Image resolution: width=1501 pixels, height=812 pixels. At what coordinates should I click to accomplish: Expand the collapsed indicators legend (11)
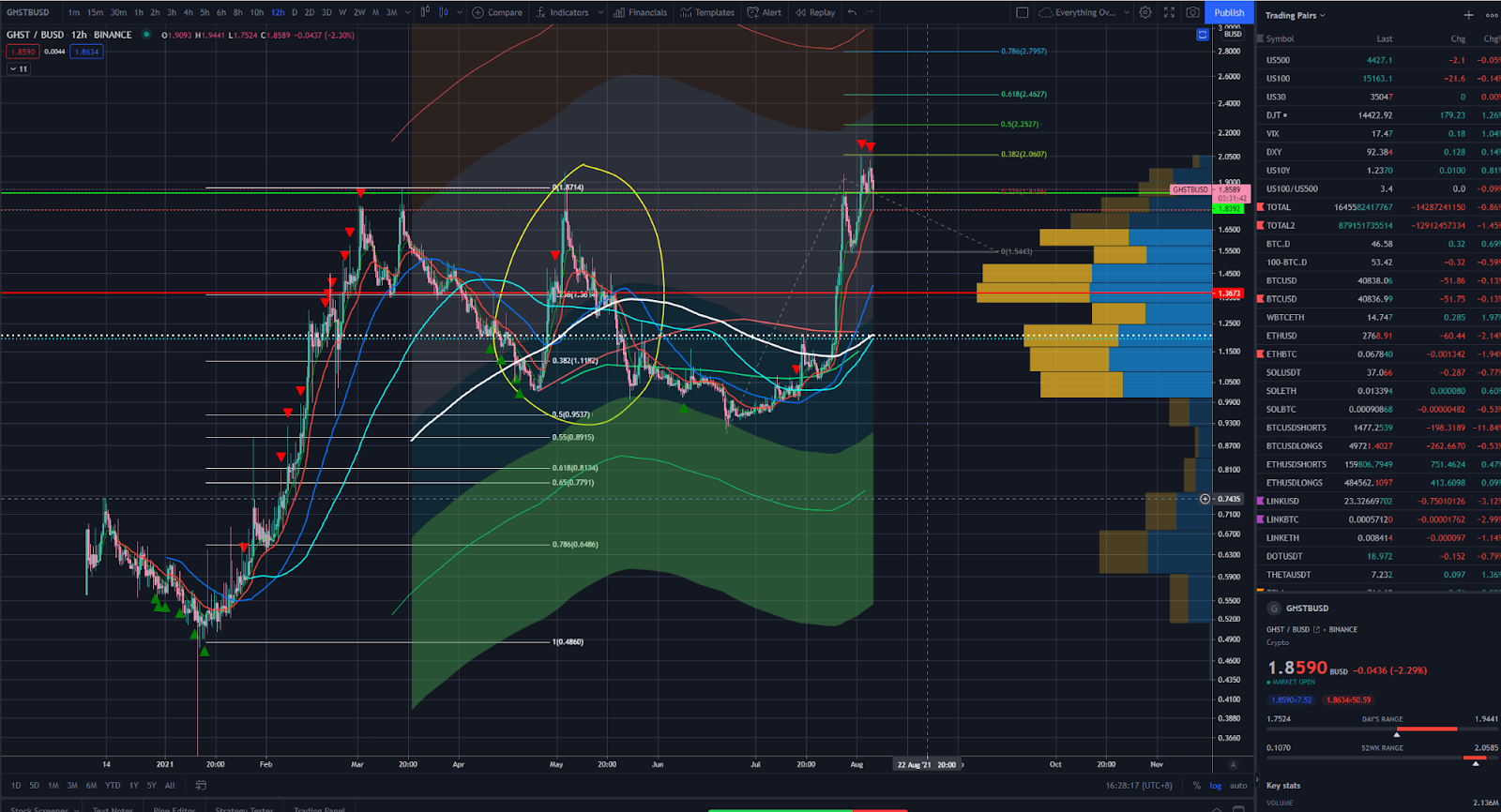tap(19, 68)
